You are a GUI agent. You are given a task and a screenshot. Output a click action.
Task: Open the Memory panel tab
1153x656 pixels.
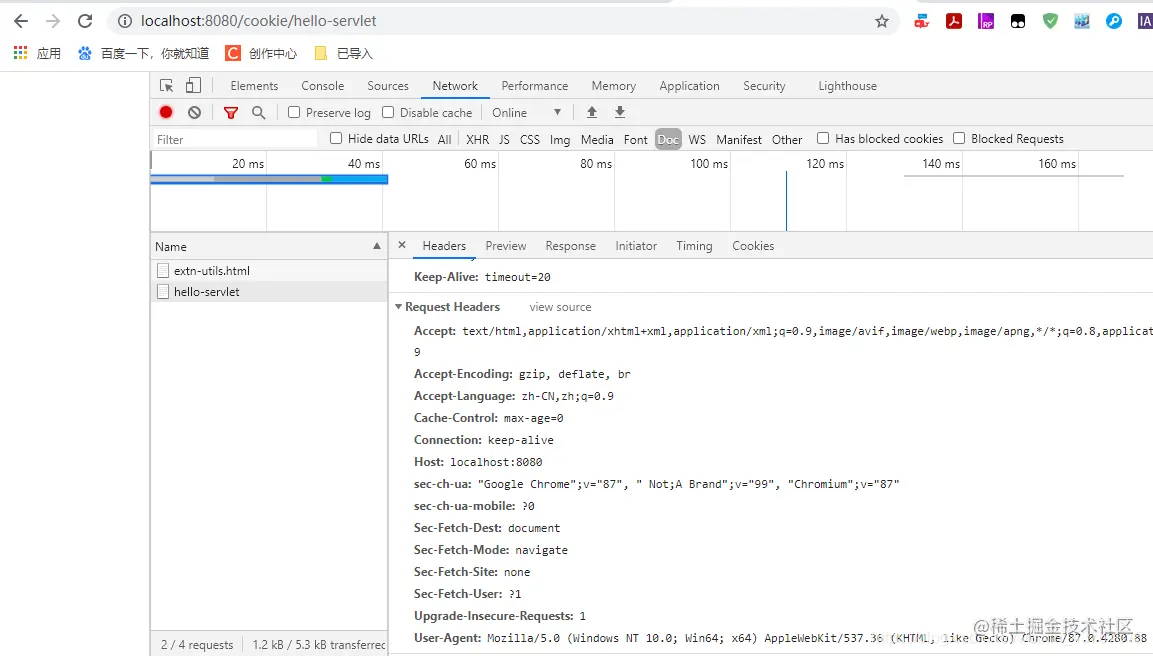(x=614, y=86)
